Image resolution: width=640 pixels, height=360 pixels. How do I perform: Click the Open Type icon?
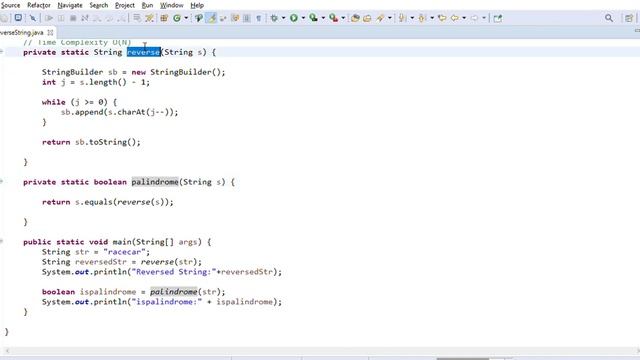coord(199,18)
